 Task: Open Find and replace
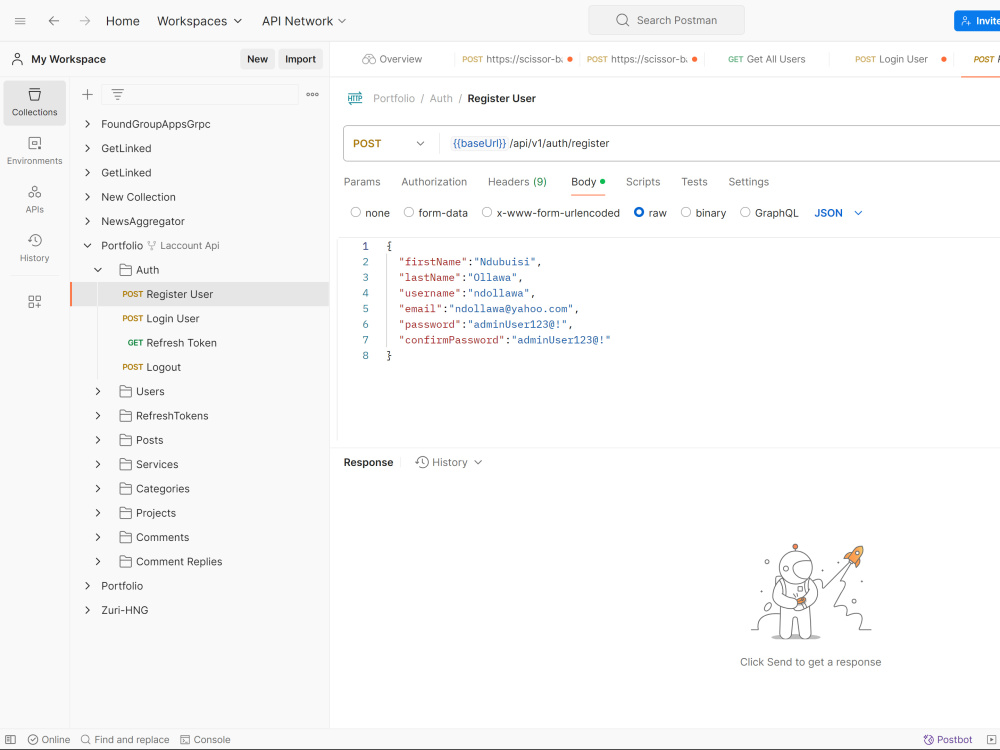coord(125,740)
